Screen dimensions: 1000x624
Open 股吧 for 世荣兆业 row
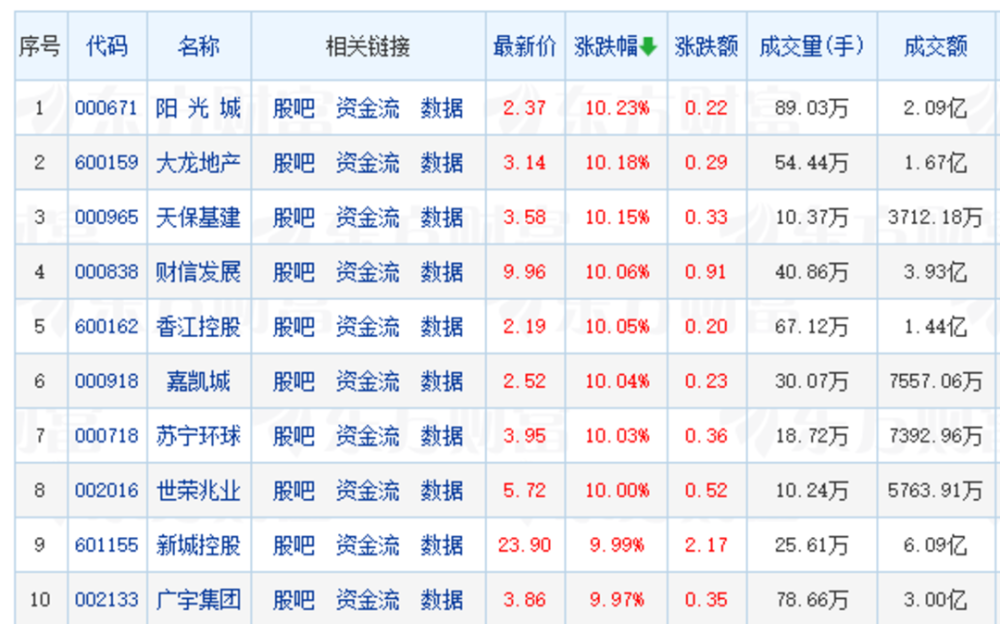pyautogui.click(x=294, y=491)
